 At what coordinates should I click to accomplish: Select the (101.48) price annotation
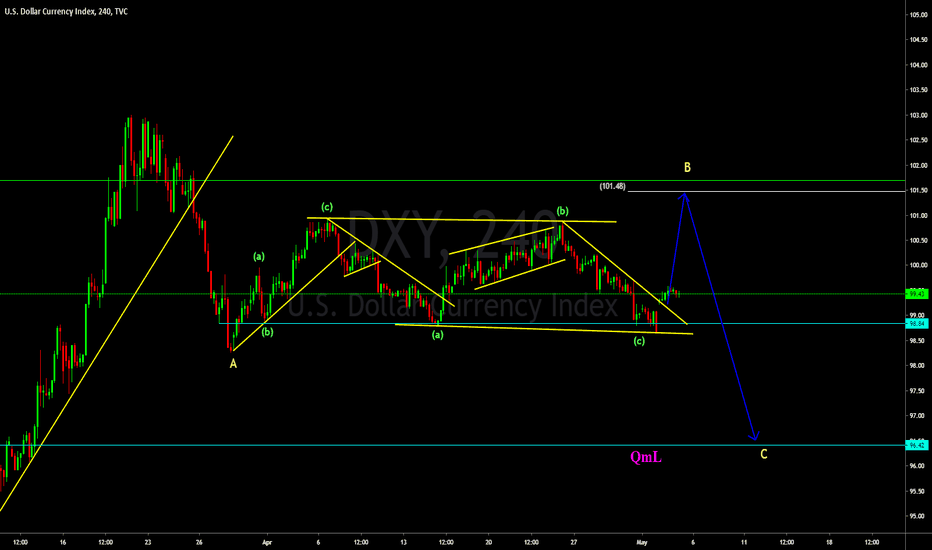pyautogui.click(x=612, y=186)
